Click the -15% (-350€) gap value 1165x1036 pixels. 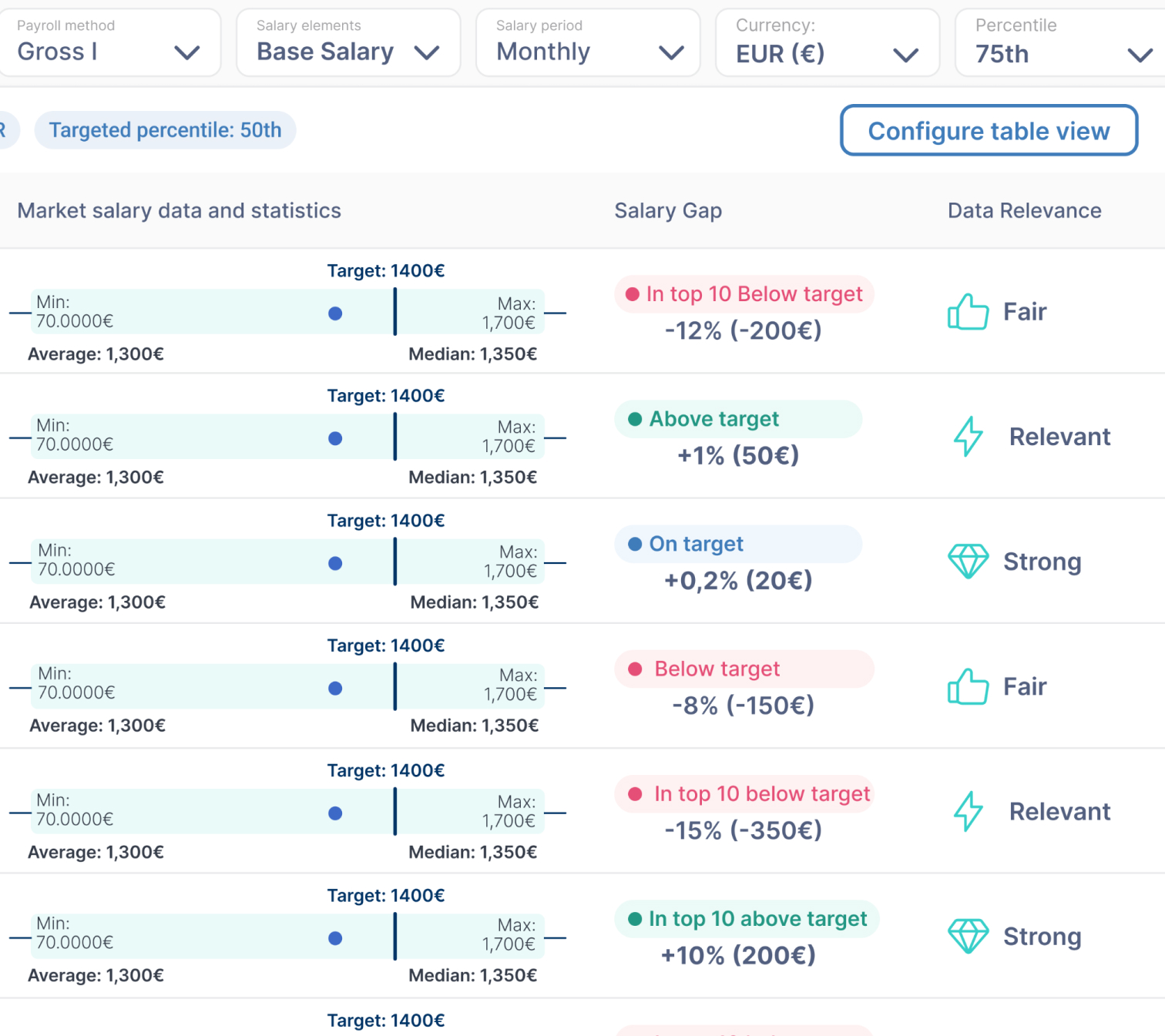click(x=743, y=830)
